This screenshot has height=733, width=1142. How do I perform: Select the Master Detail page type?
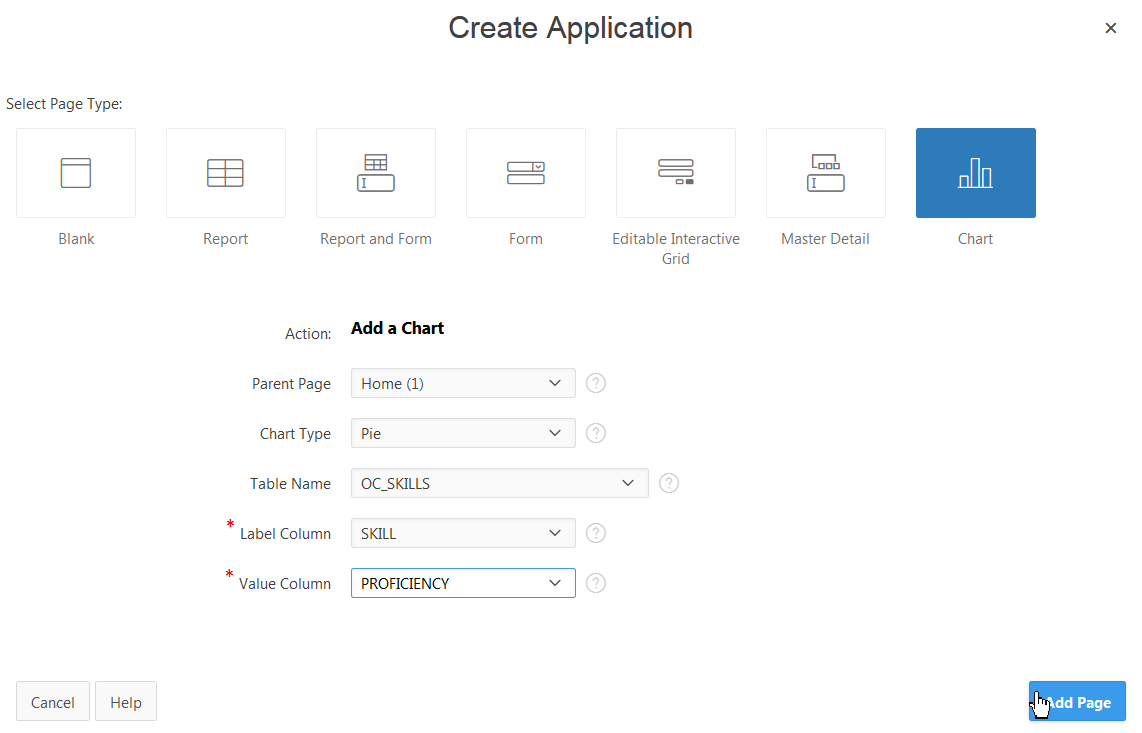[x=825, y=172]
